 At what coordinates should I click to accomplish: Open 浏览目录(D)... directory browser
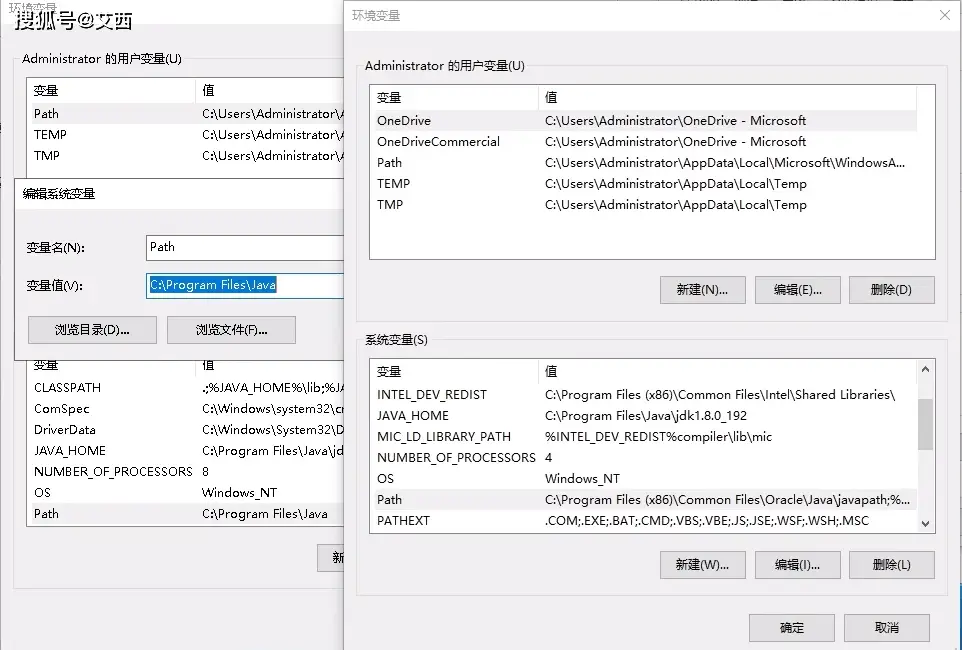click(92, 330)
